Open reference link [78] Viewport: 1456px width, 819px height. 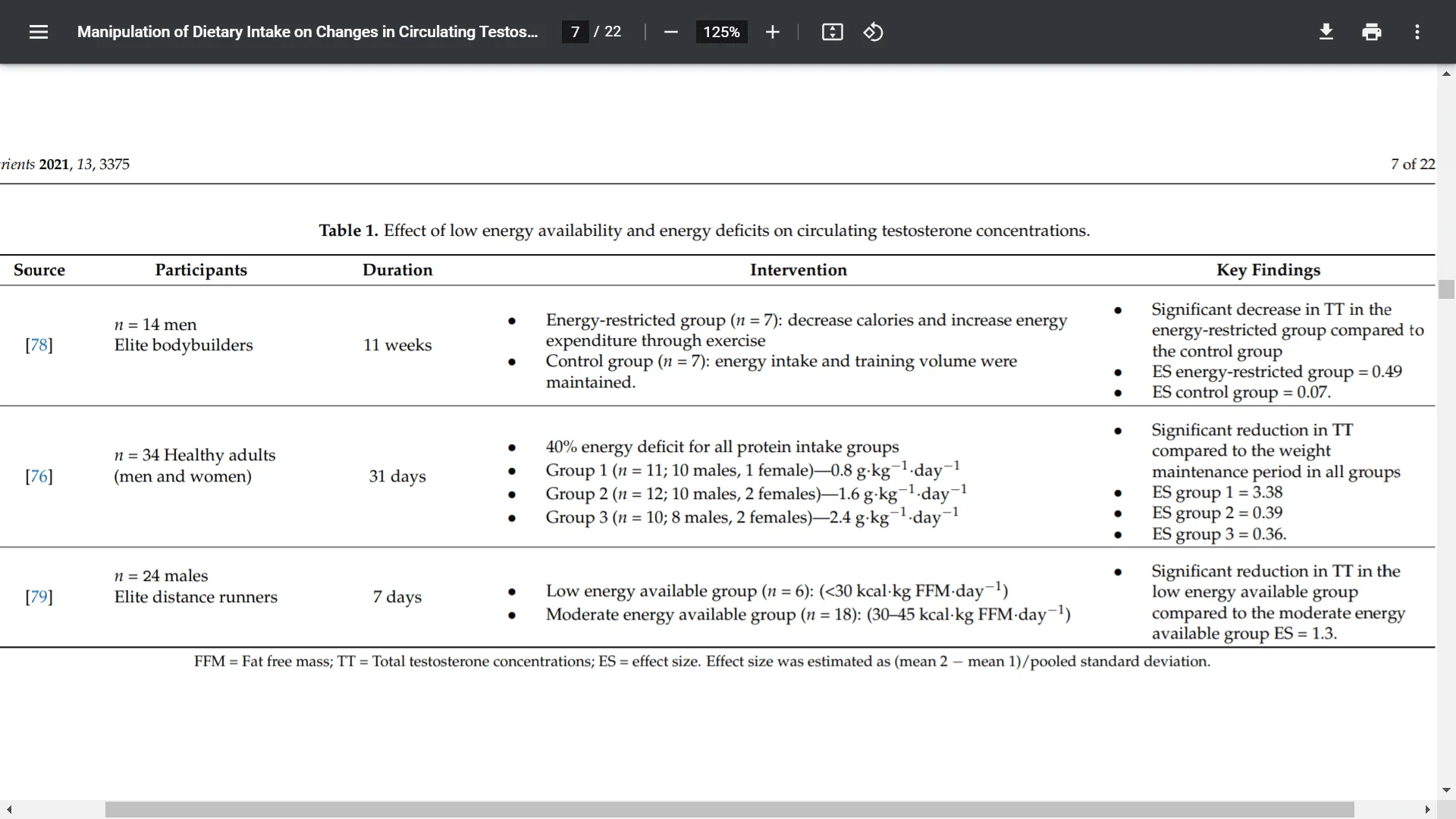39,345
